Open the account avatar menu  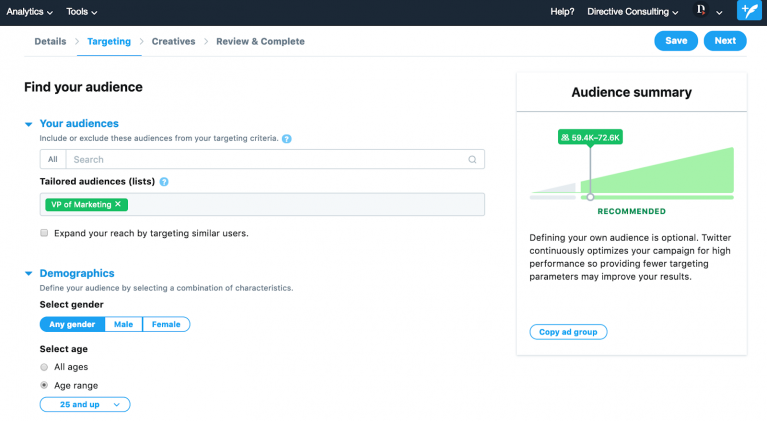pos(702,12)
